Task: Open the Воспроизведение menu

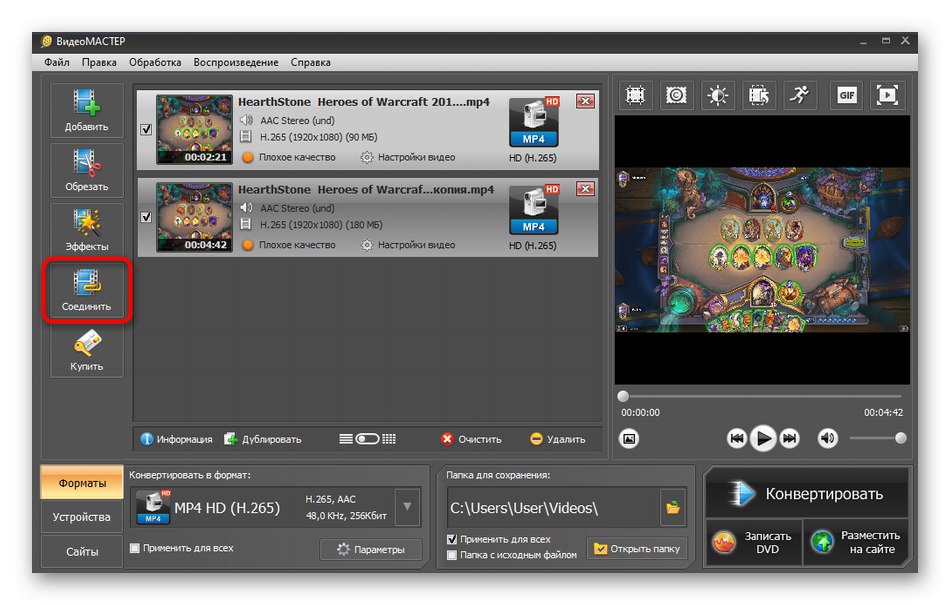Action: 236,62
